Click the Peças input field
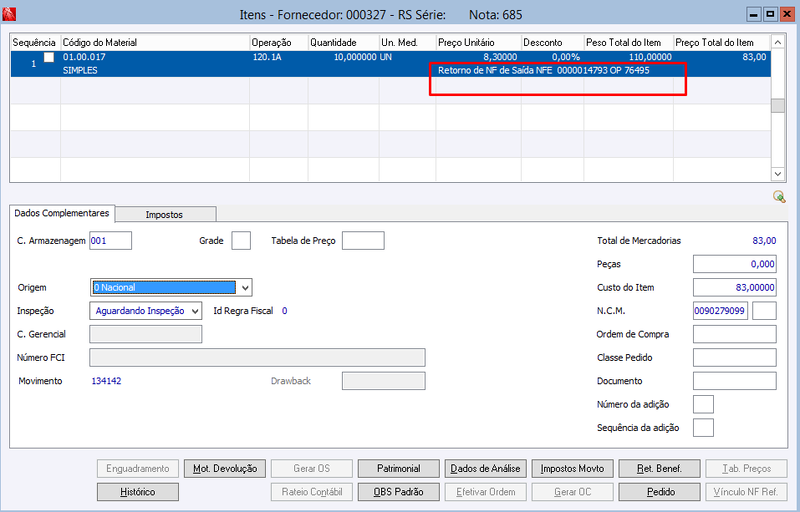Screen dimensions: 800x512 click(735, 264)
